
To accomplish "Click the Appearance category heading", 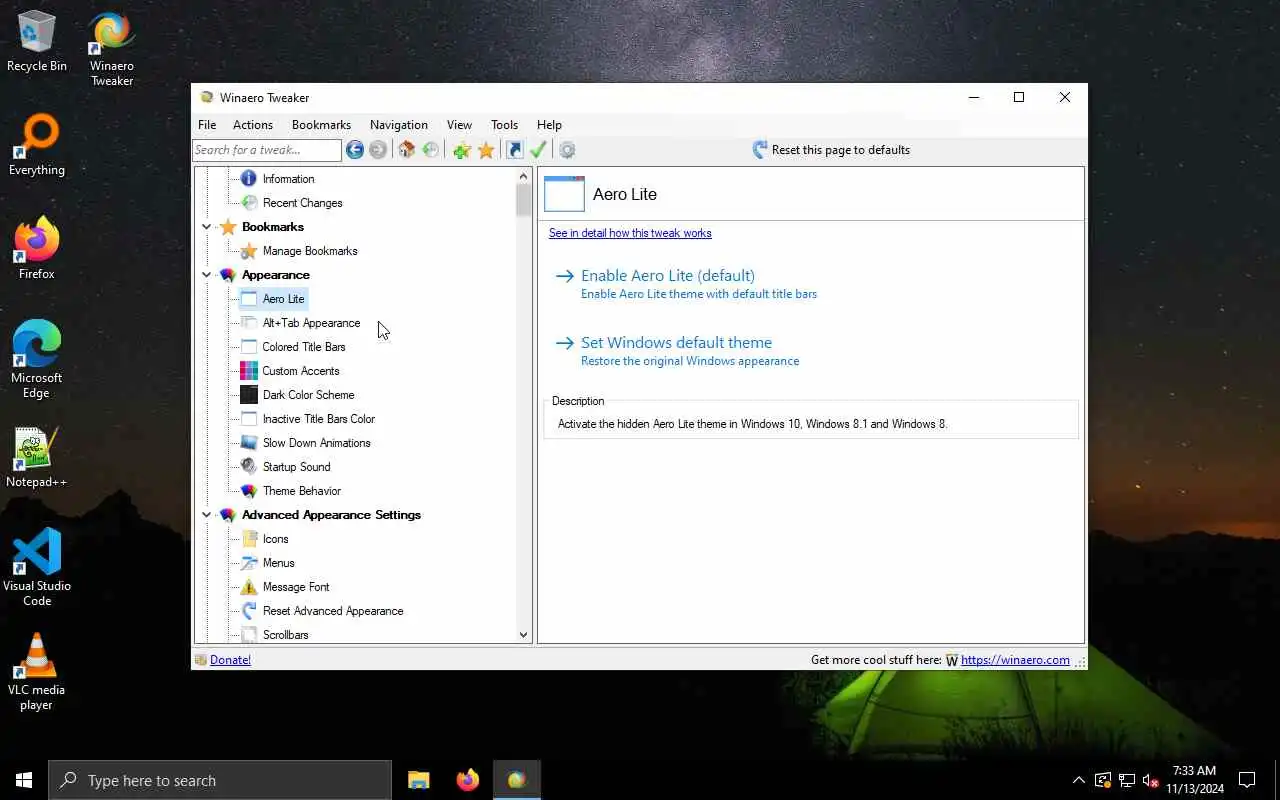I will tap(276, 275).
